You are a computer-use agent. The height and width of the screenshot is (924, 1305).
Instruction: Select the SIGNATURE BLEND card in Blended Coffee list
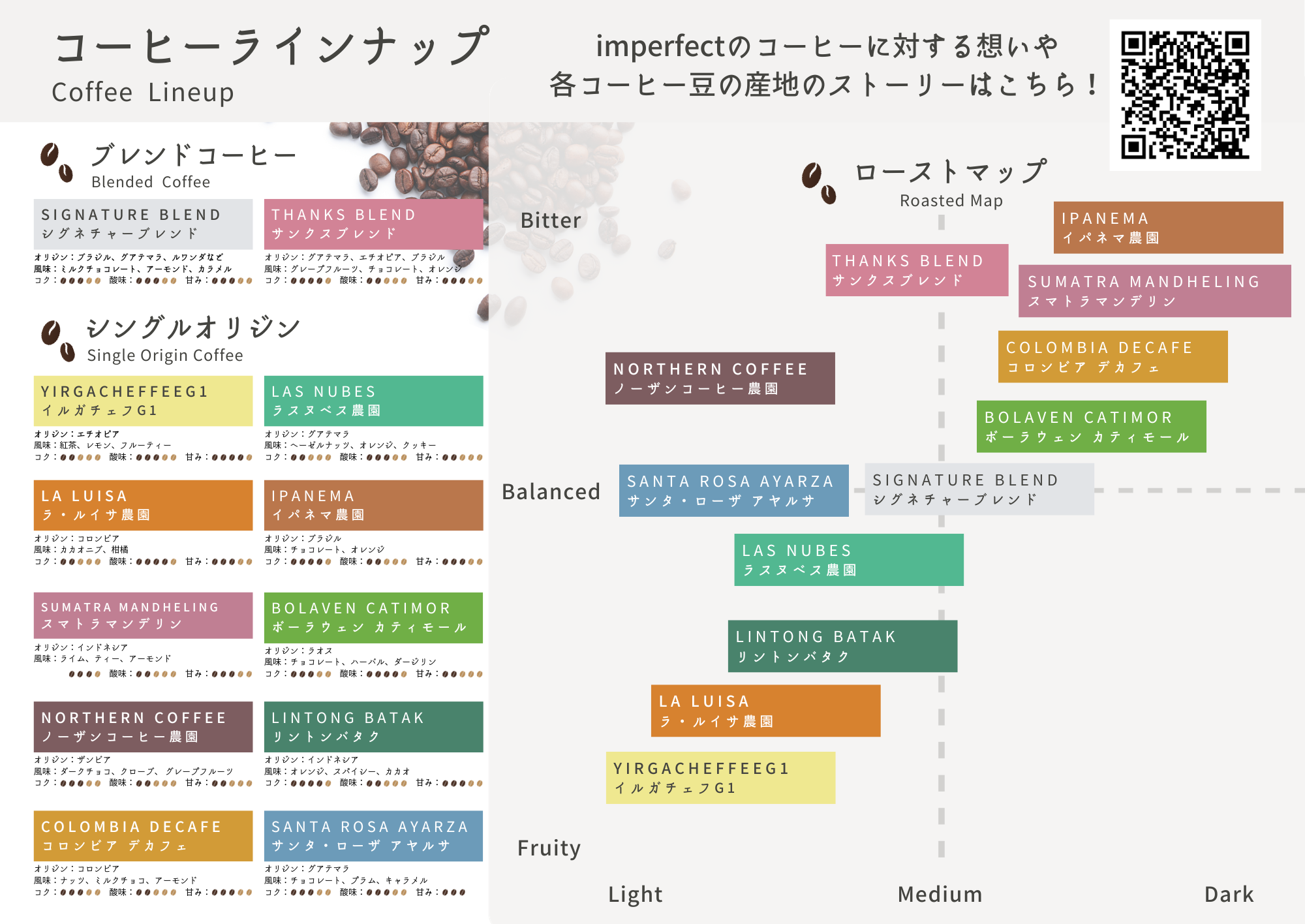pyautogui.click(x=143, y=224)
